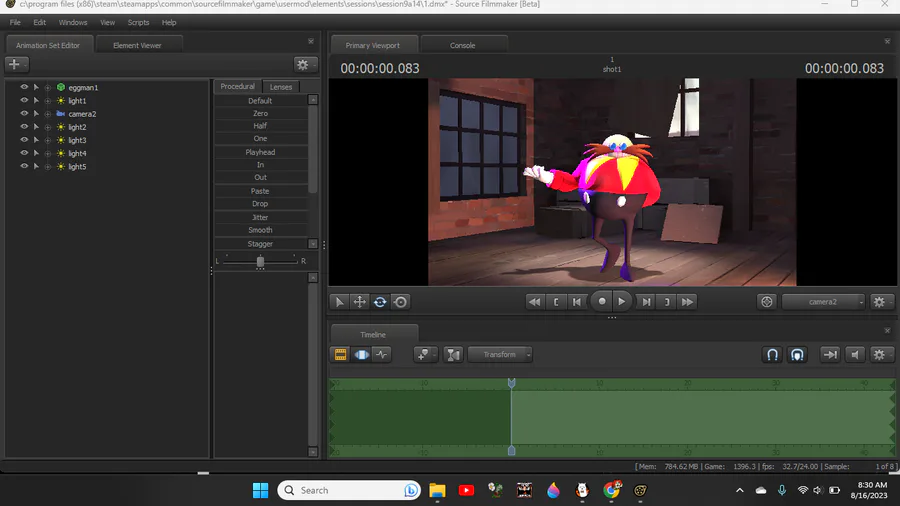Viewport: 900px width, 506px height.
Task: Toggle the light5 visibility eye
Action: point(24,166)
